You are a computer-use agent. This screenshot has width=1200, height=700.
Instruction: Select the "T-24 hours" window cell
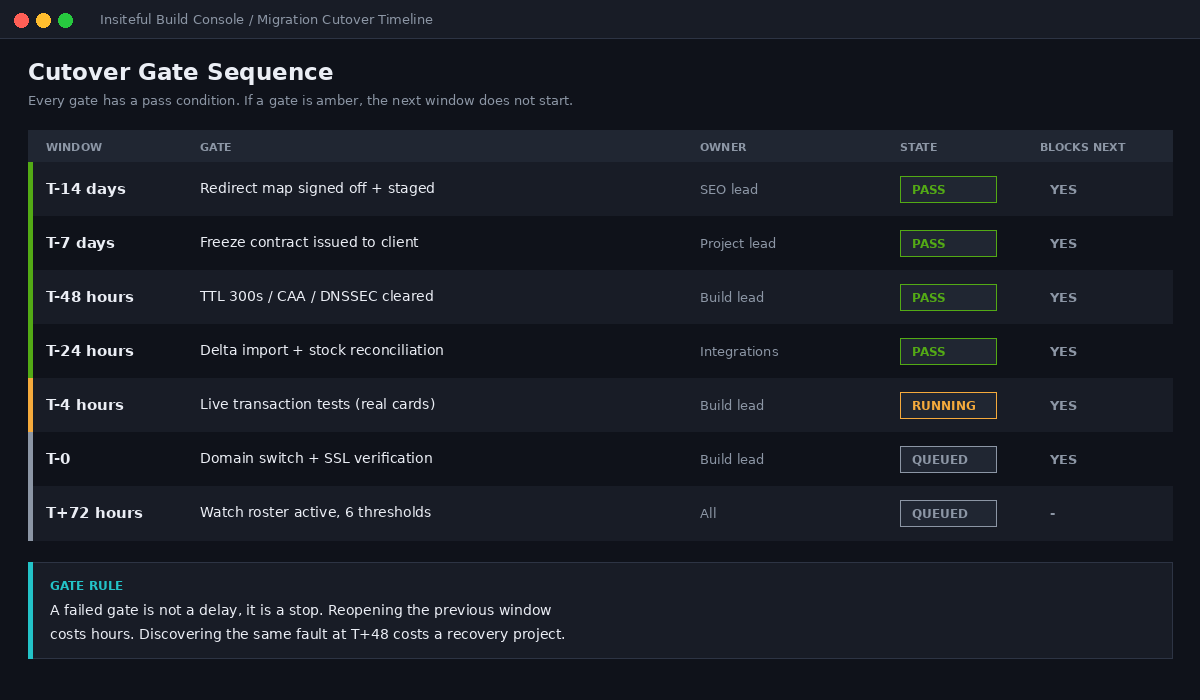(x=90, y=351)
